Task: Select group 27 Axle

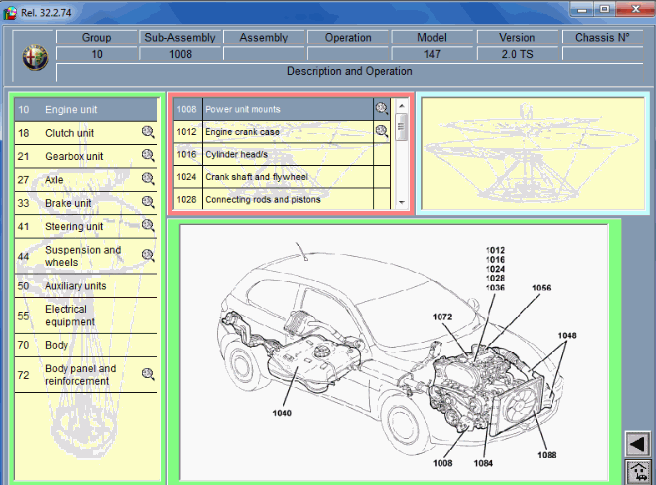Action: (86, 180)
